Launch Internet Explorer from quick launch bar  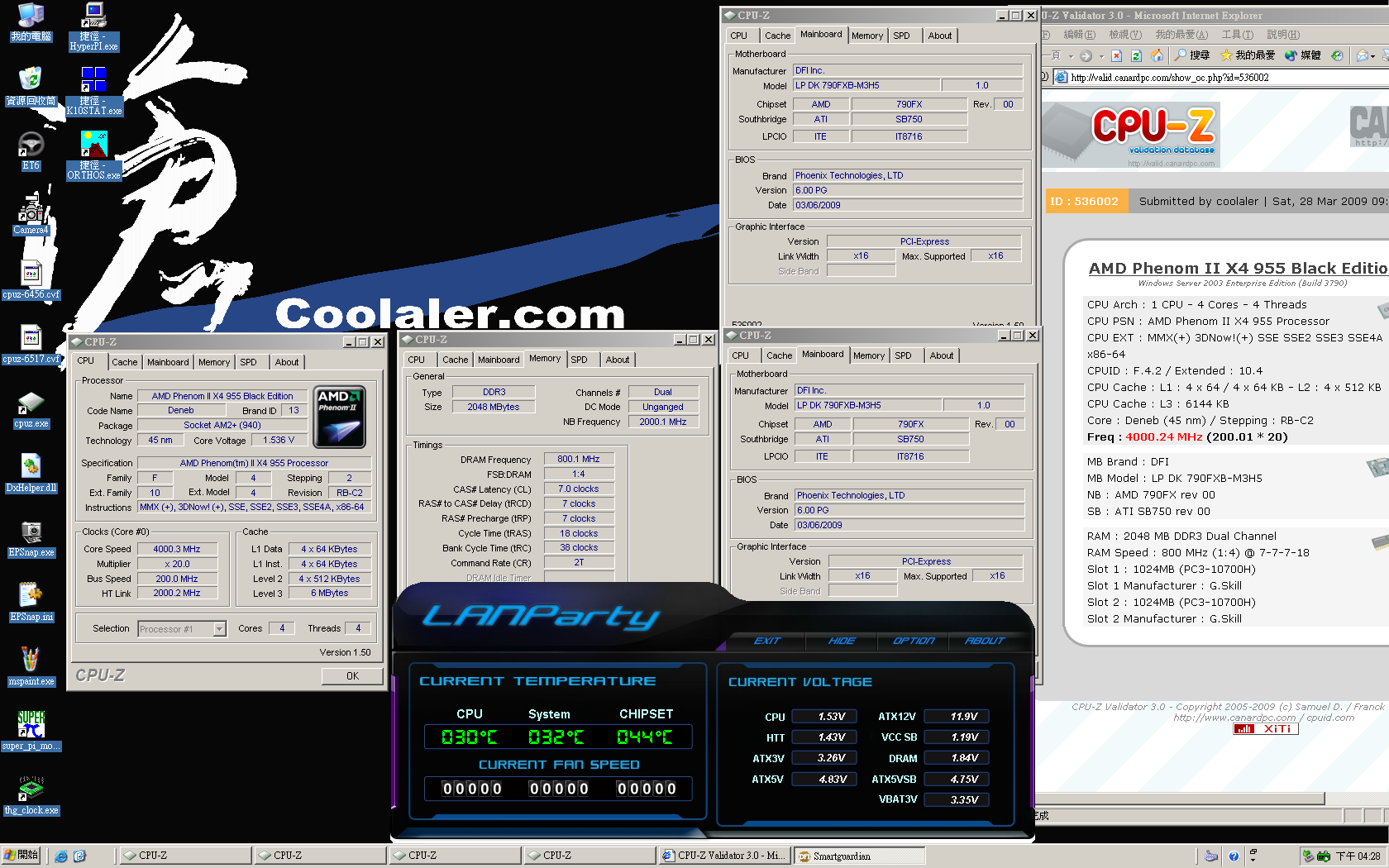click(x=61, y=856)
